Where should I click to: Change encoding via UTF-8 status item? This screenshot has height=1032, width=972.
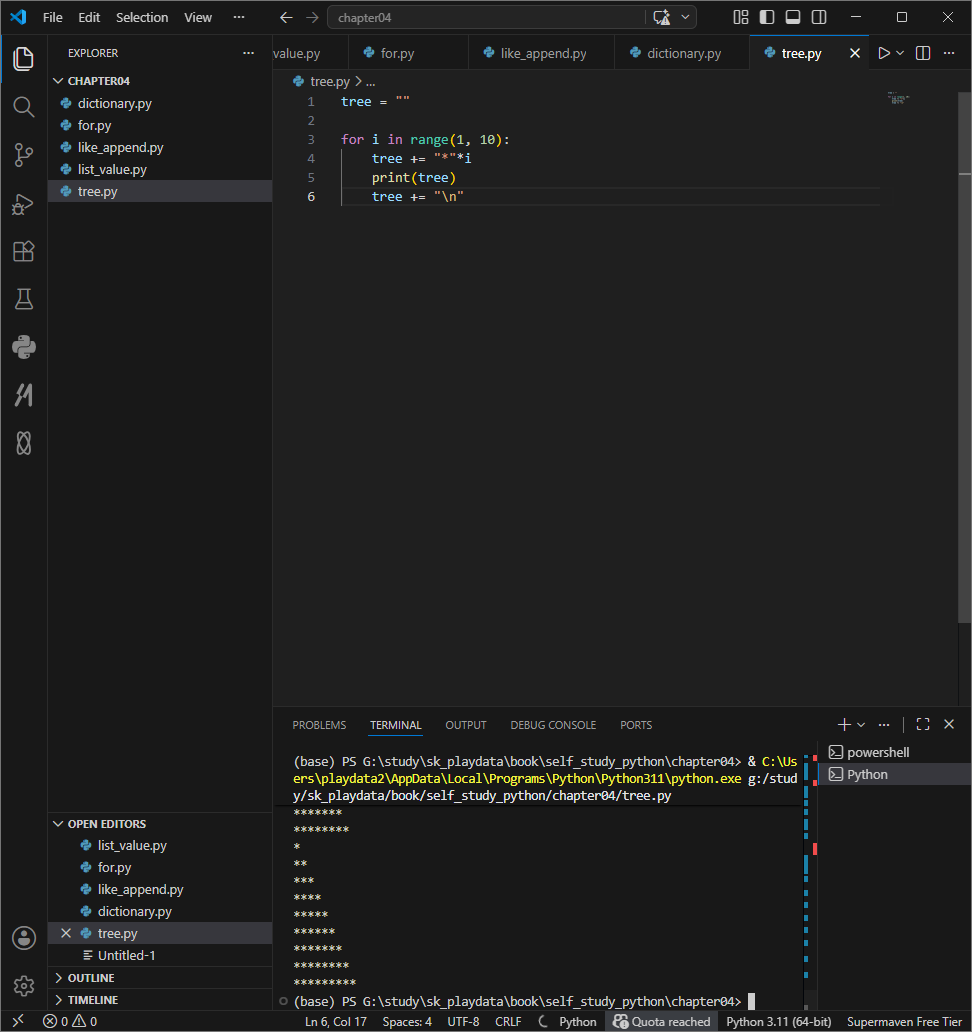[x=463, y=1021]
